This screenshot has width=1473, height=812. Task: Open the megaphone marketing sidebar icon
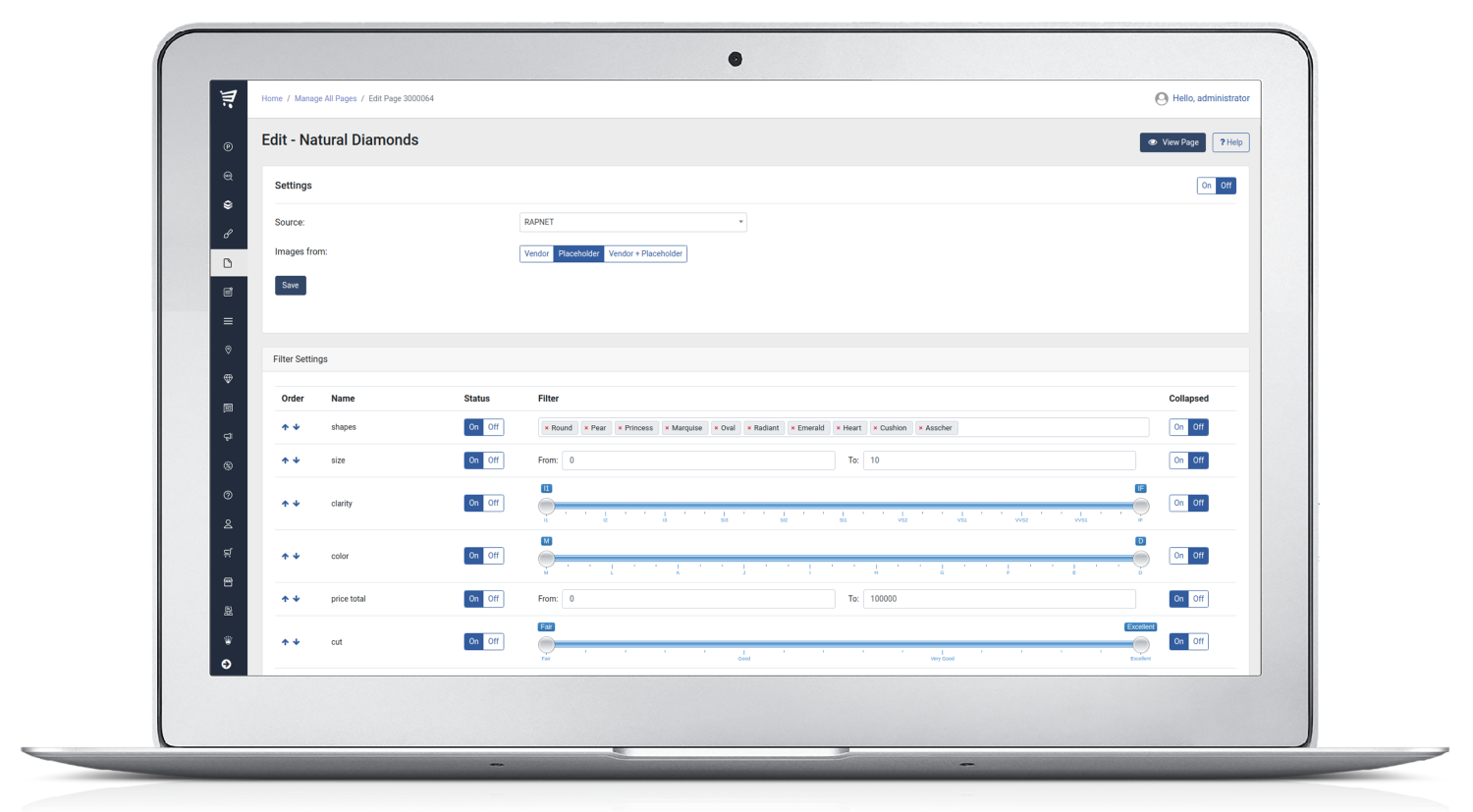[x=228, y=437]
